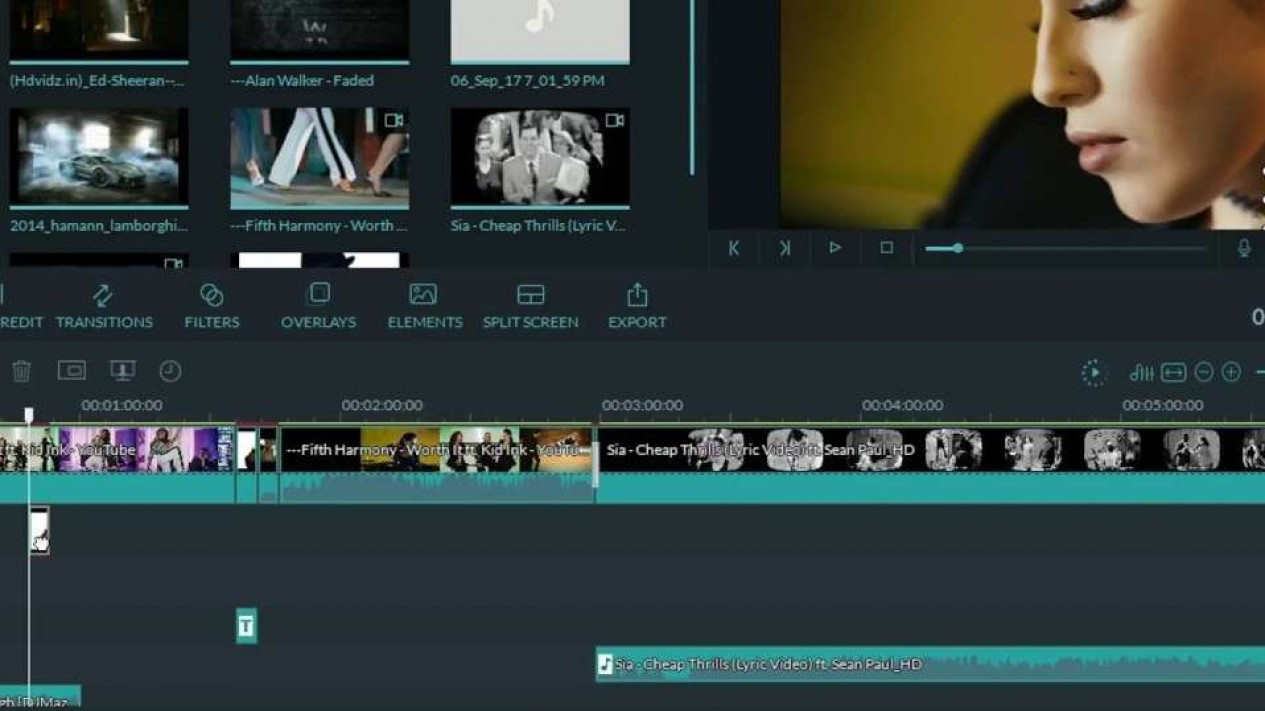Zoom in the timeline with the plus icon

tap(1231, 373)
